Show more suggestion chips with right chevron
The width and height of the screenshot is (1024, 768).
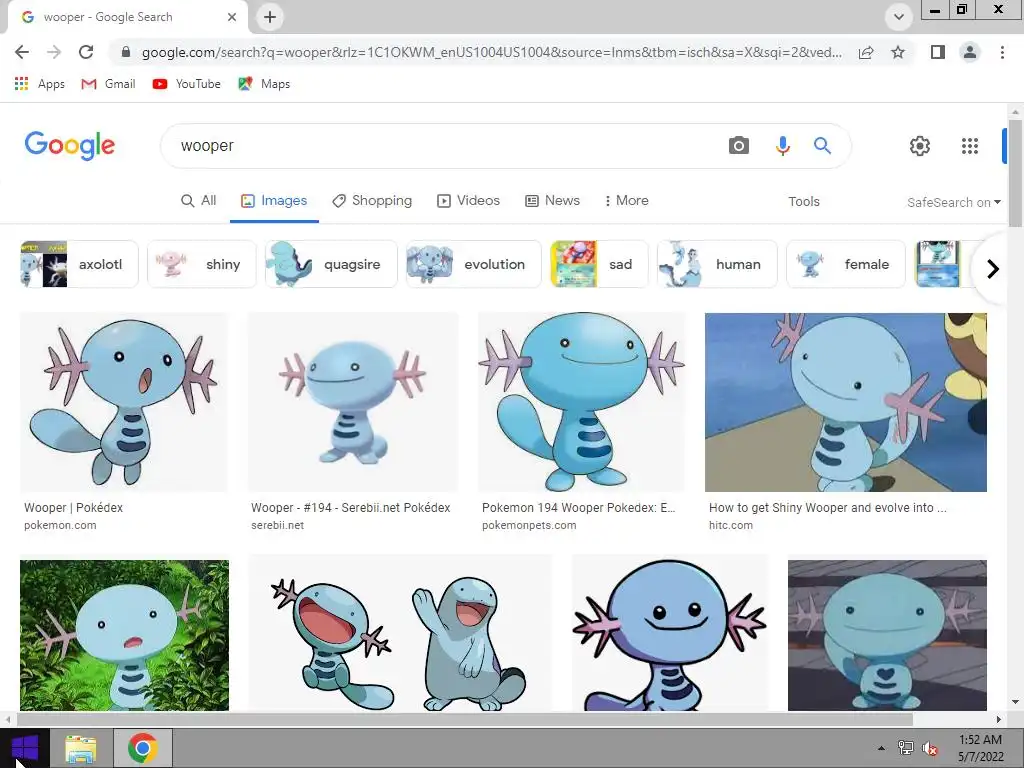(993, 268)
